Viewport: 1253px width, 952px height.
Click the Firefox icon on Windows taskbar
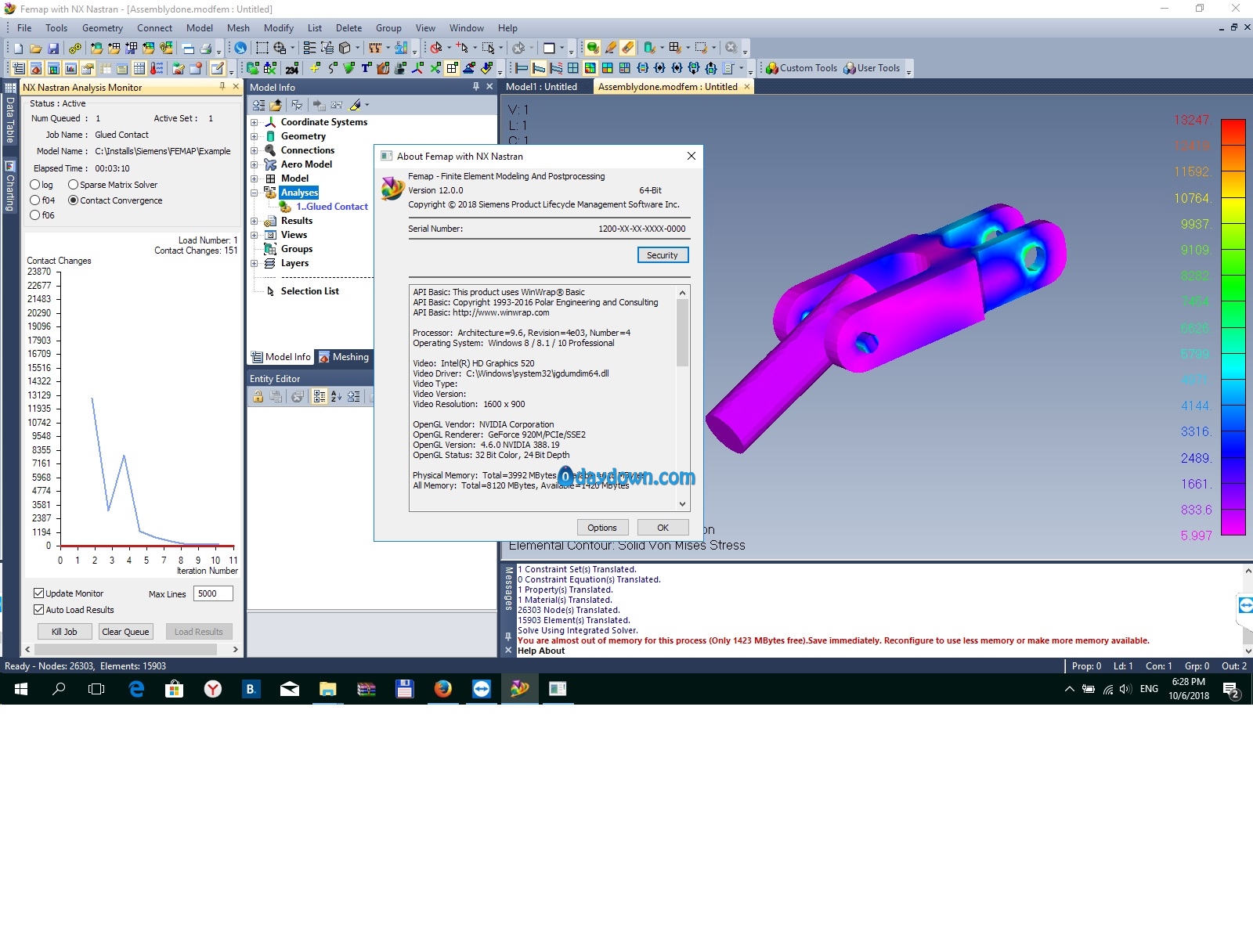point(443,689)
